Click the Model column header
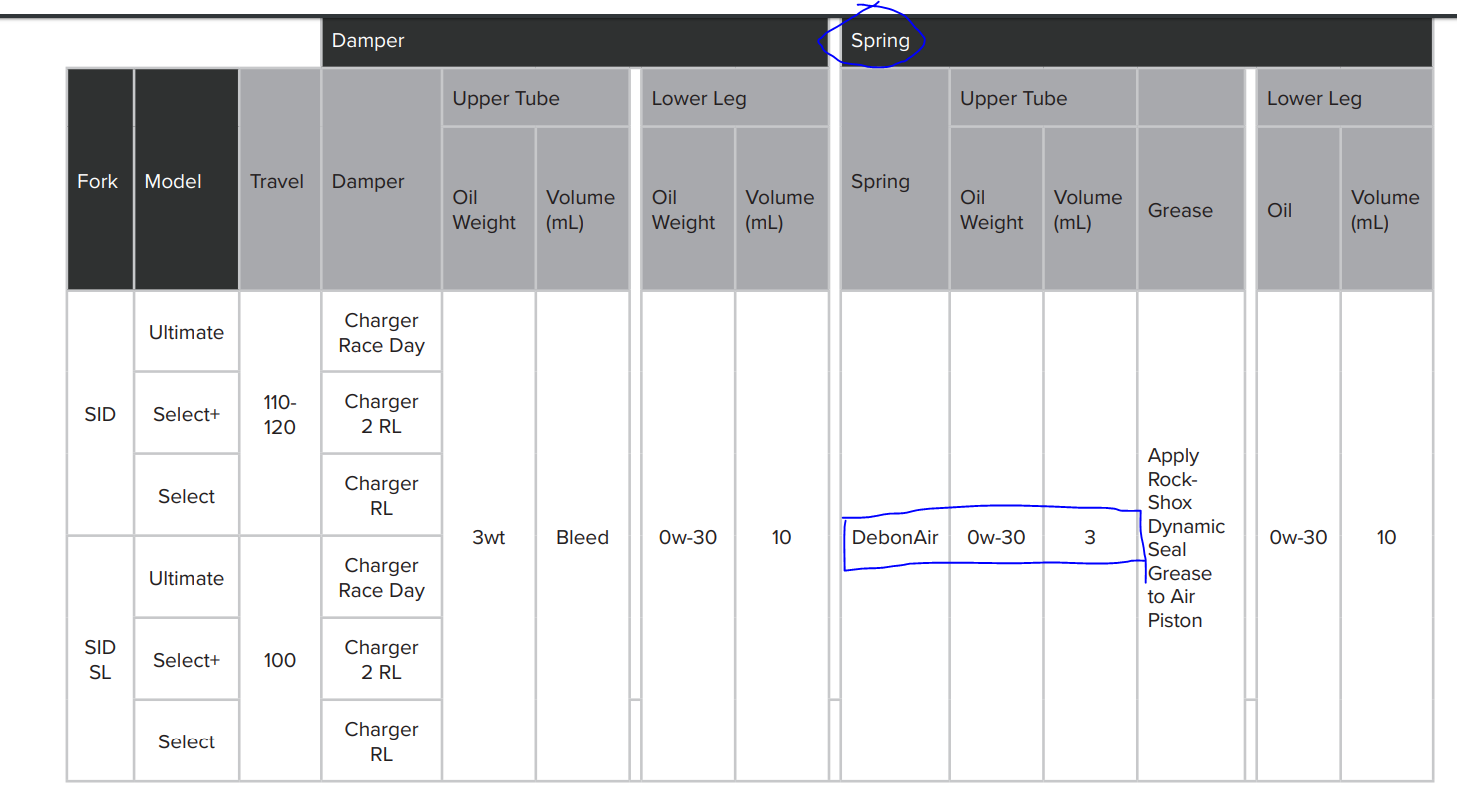 [x=186, y=181]
